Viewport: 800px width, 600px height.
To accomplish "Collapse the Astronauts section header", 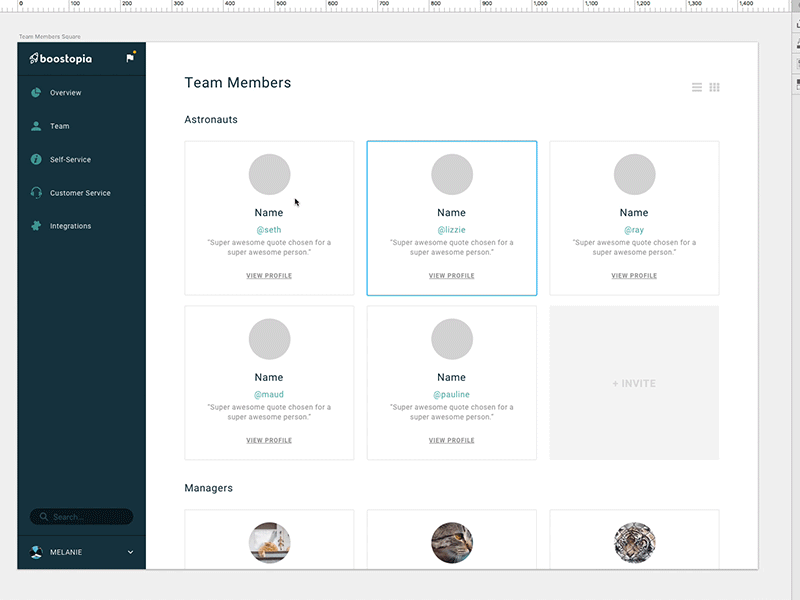I will (x=210, y=120).
